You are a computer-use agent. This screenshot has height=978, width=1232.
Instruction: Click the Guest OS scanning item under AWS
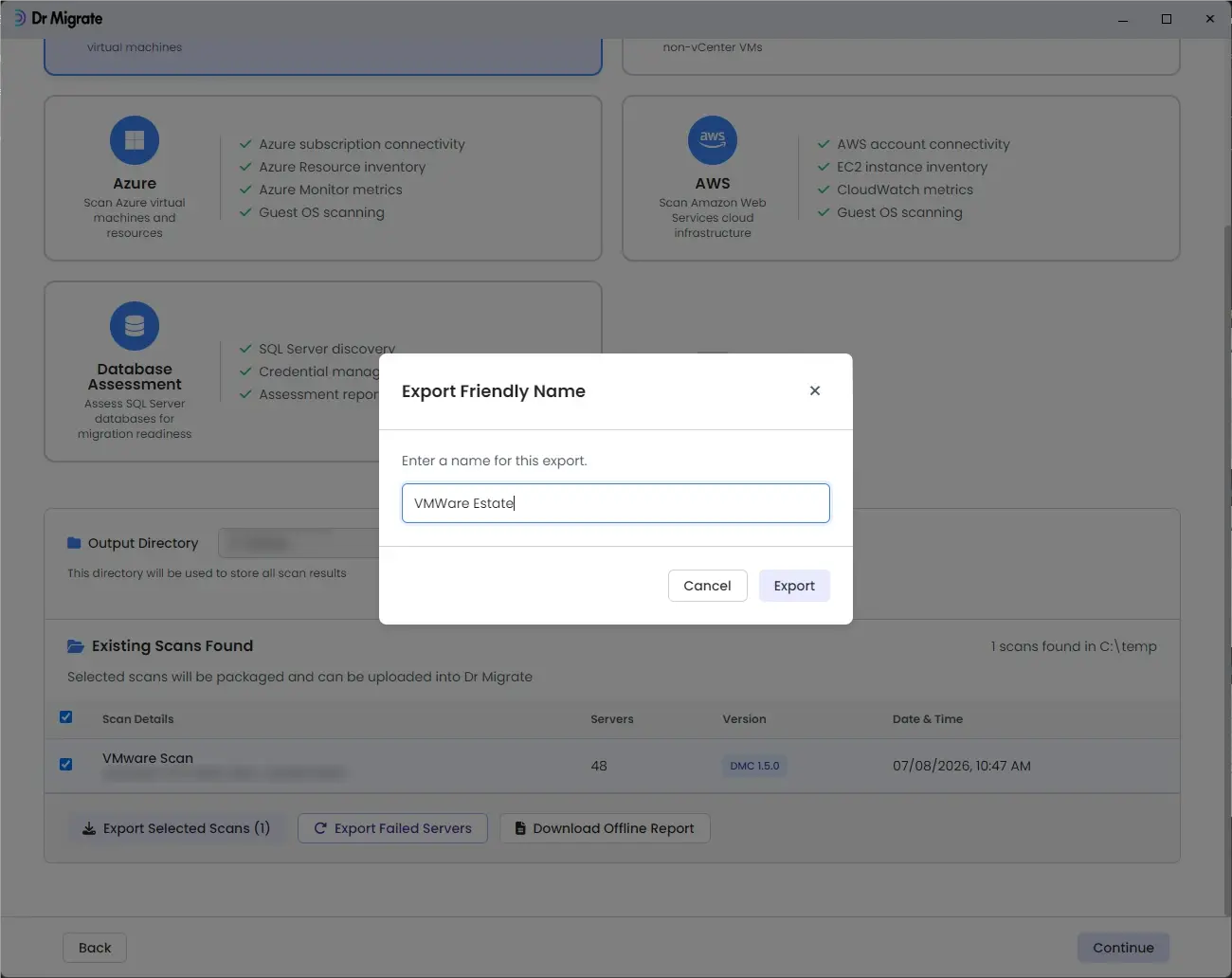tap(899, 212)
